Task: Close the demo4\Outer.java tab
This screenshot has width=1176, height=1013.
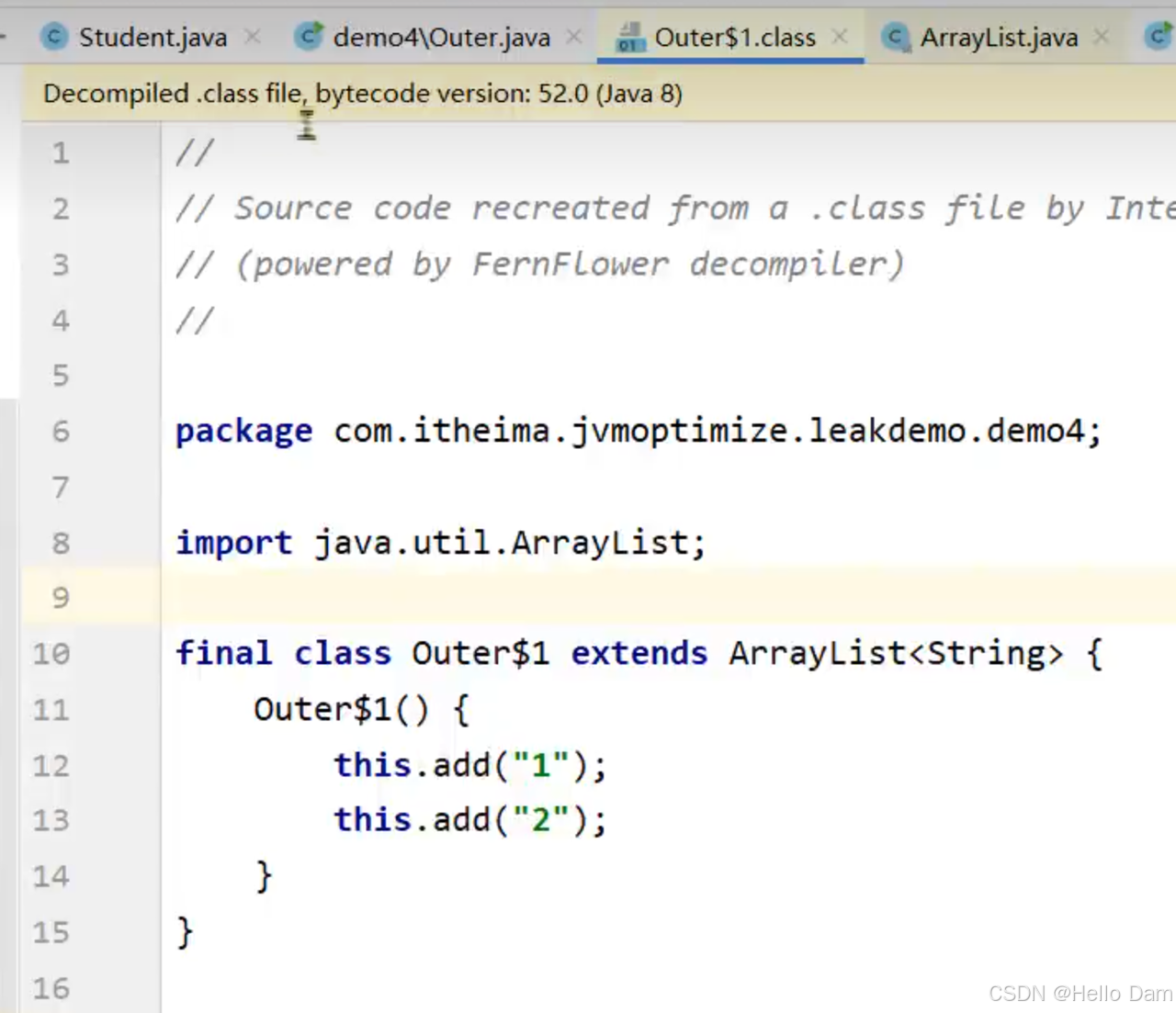Action: coord(574,37)
